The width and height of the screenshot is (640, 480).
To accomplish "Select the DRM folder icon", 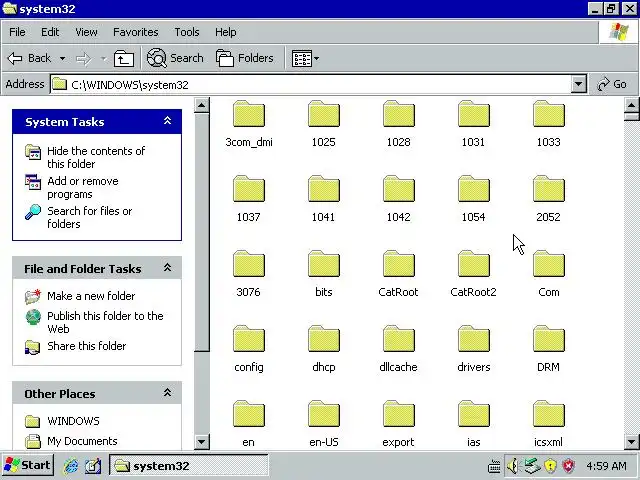I will 549,339.
